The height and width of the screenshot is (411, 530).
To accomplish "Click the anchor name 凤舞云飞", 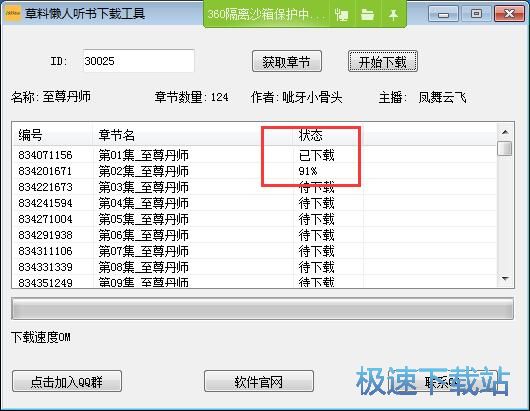I will pyautogui.click(x=442, y=97).
